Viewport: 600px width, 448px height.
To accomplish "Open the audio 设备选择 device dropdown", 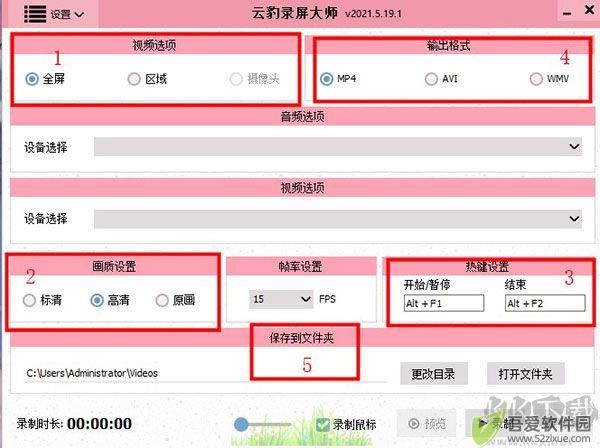I will click(338, 147).
